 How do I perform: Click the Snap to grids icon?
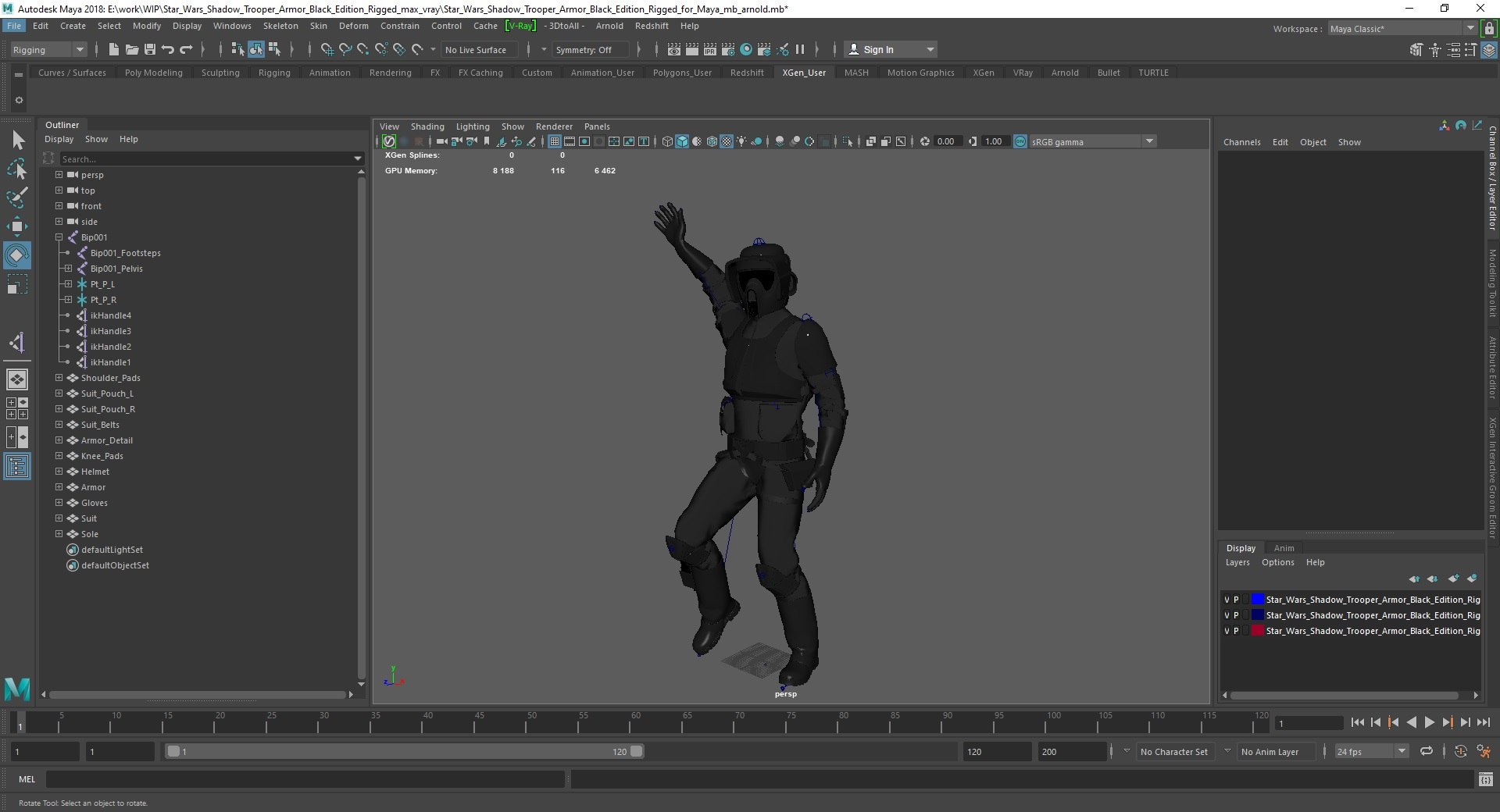[x=327, y=49]
